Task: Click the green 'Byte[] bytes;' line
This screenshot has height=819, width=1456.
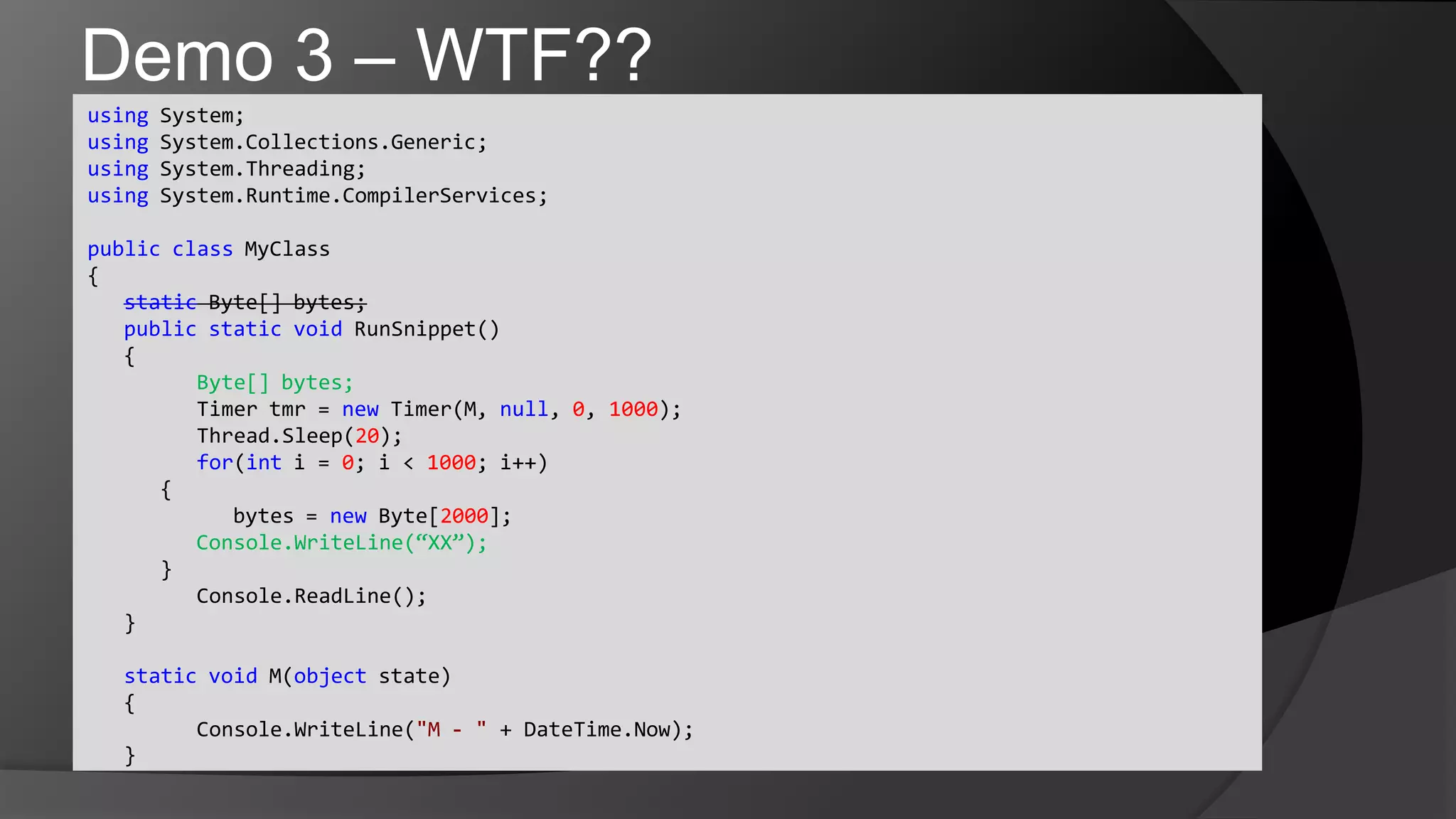Action: click(274, 383)
